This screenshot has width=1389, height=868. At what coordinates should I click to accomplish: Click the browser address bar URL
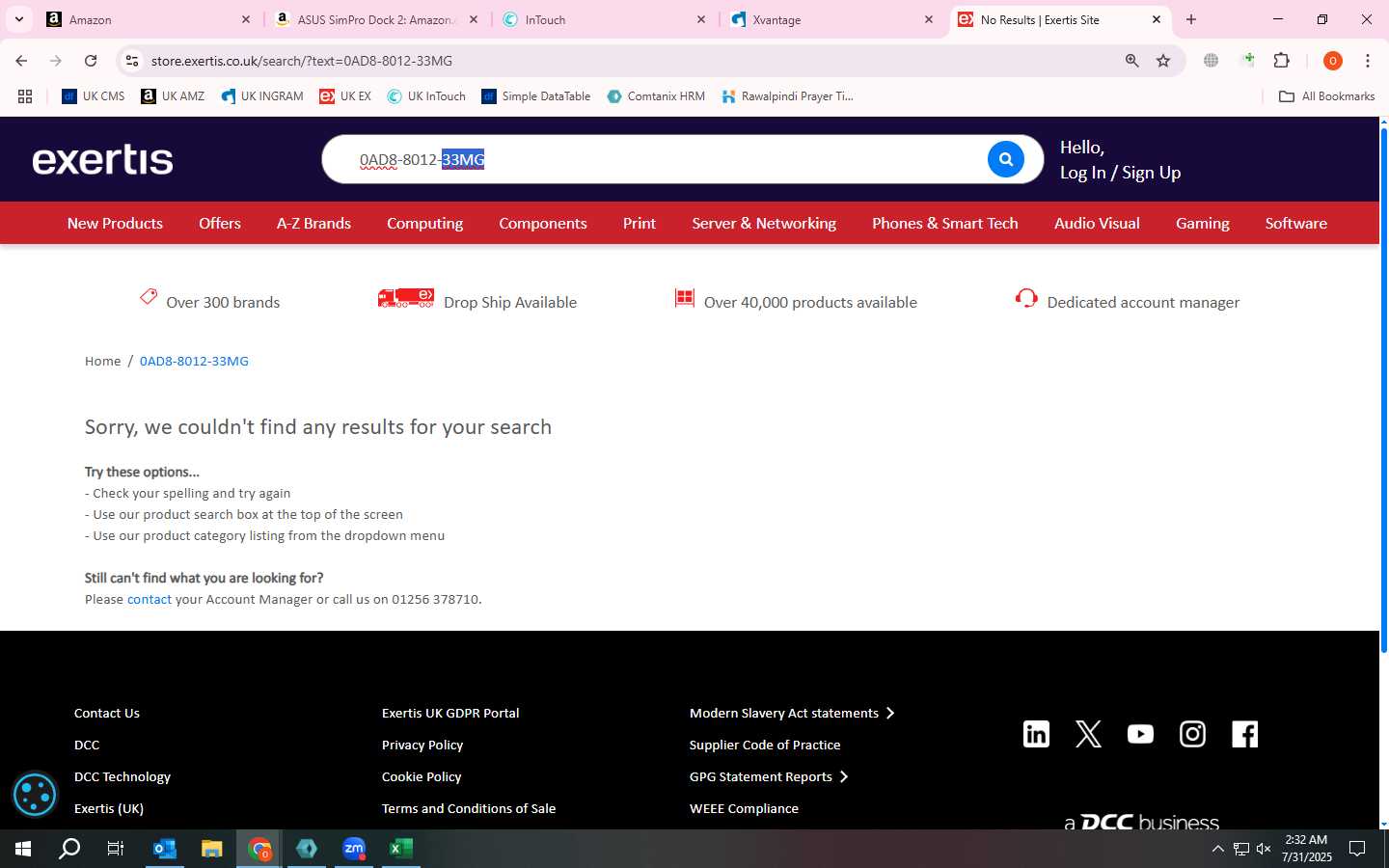point(301,61)
